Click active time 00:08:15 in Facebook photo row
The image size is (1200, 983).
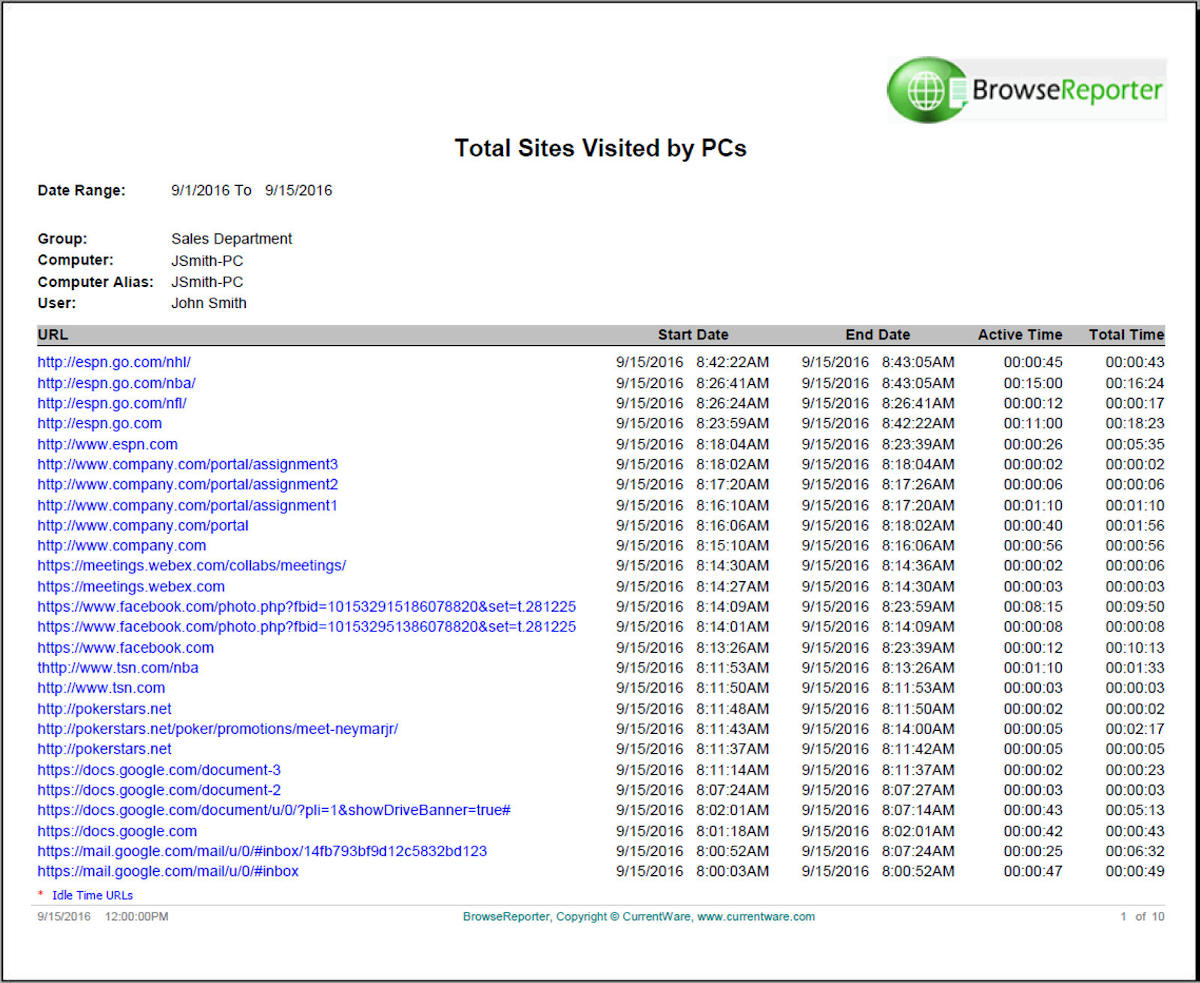[x=1033, y=606]
